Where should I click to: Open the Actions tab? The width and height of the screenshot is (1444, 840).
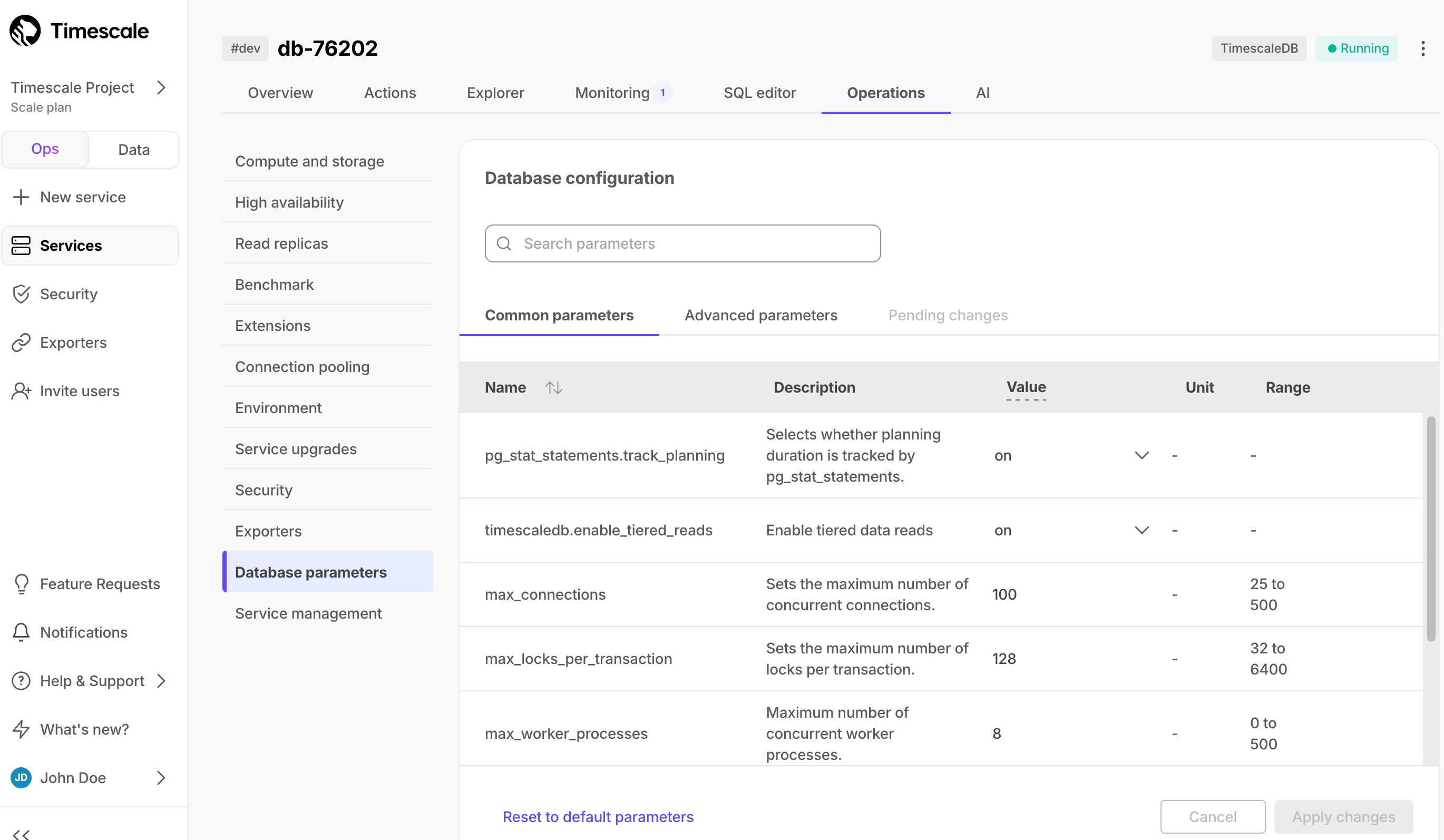coord(389,93)
